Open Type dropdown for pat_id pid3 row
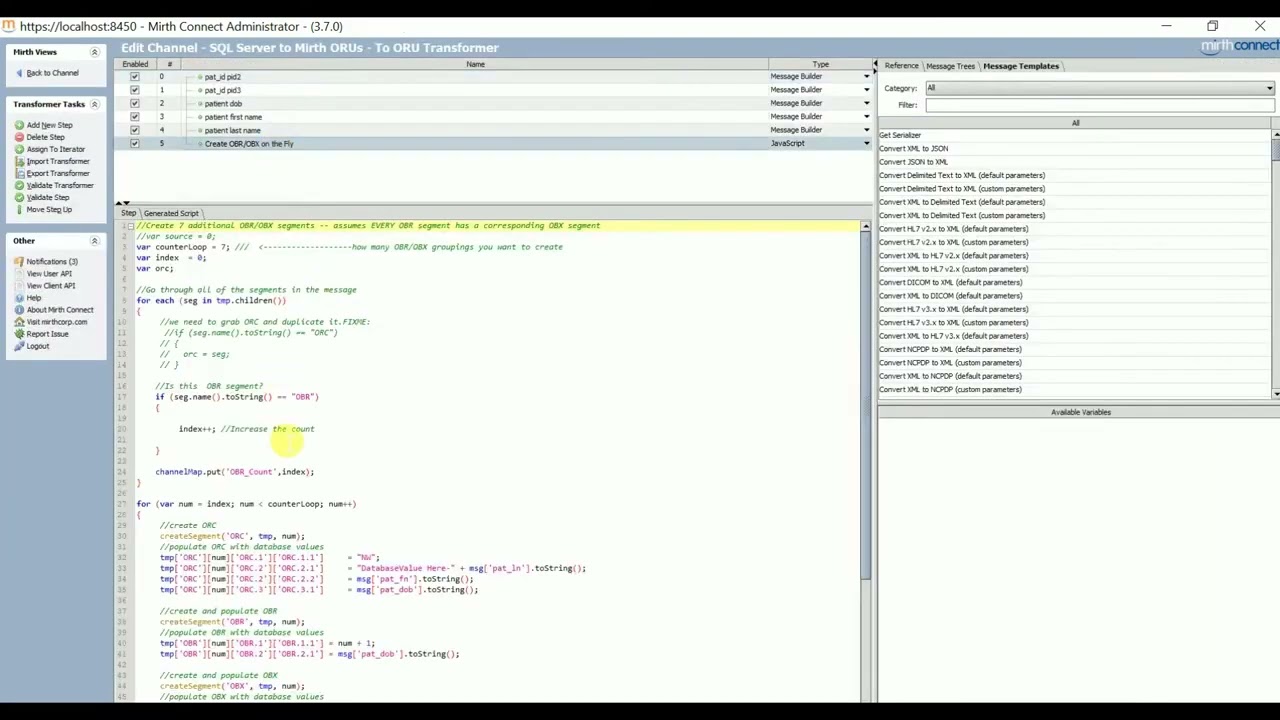The image size is (1280, 720). pos(867,90)
